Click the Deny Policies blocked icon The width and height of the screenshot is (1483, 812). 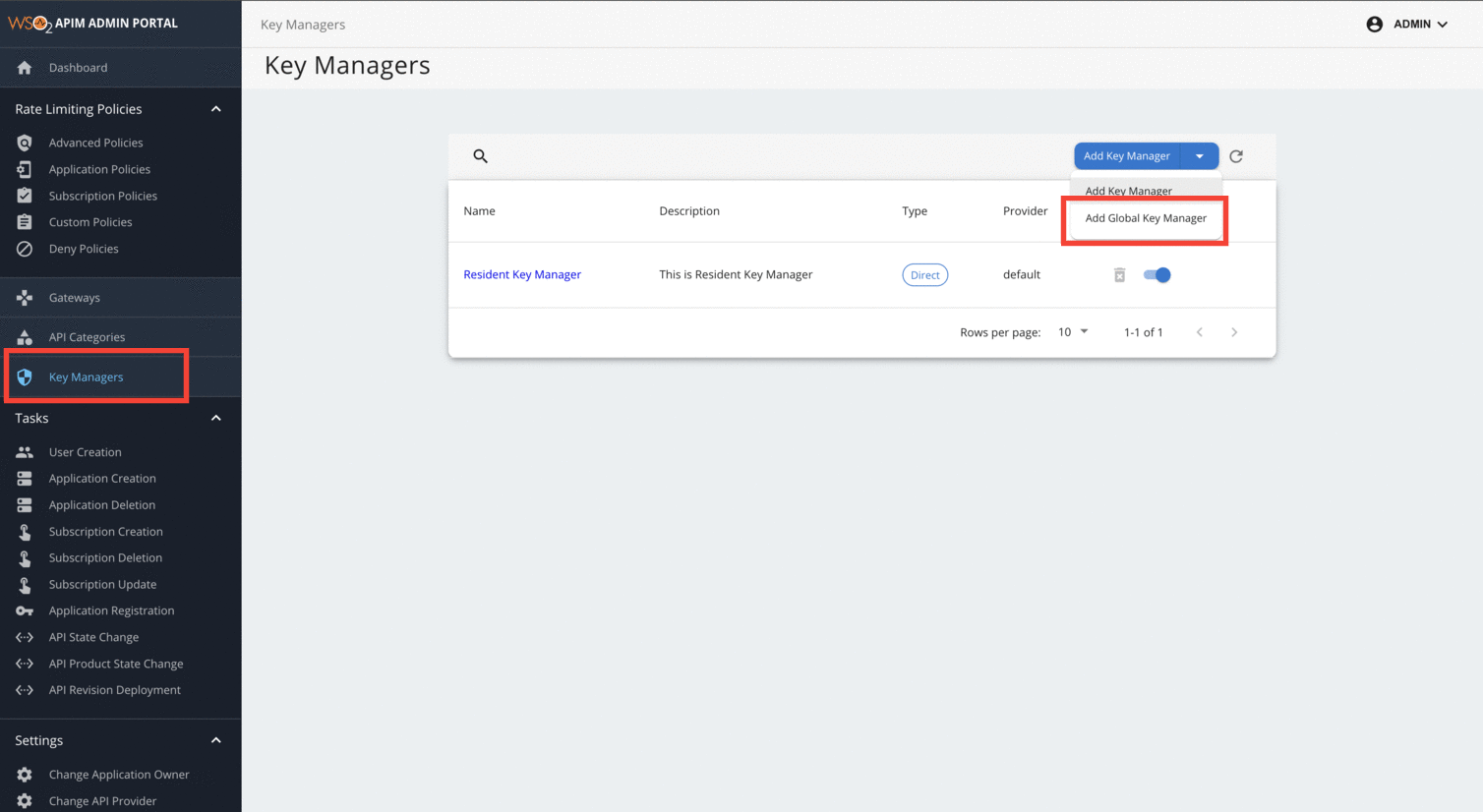[25, 249]
